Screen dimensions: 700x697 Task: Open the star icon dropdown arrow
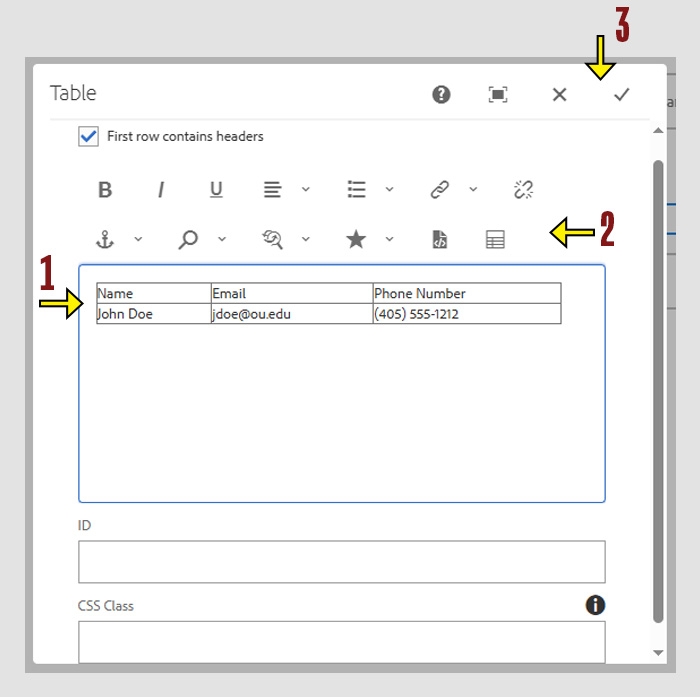(390, 239)
